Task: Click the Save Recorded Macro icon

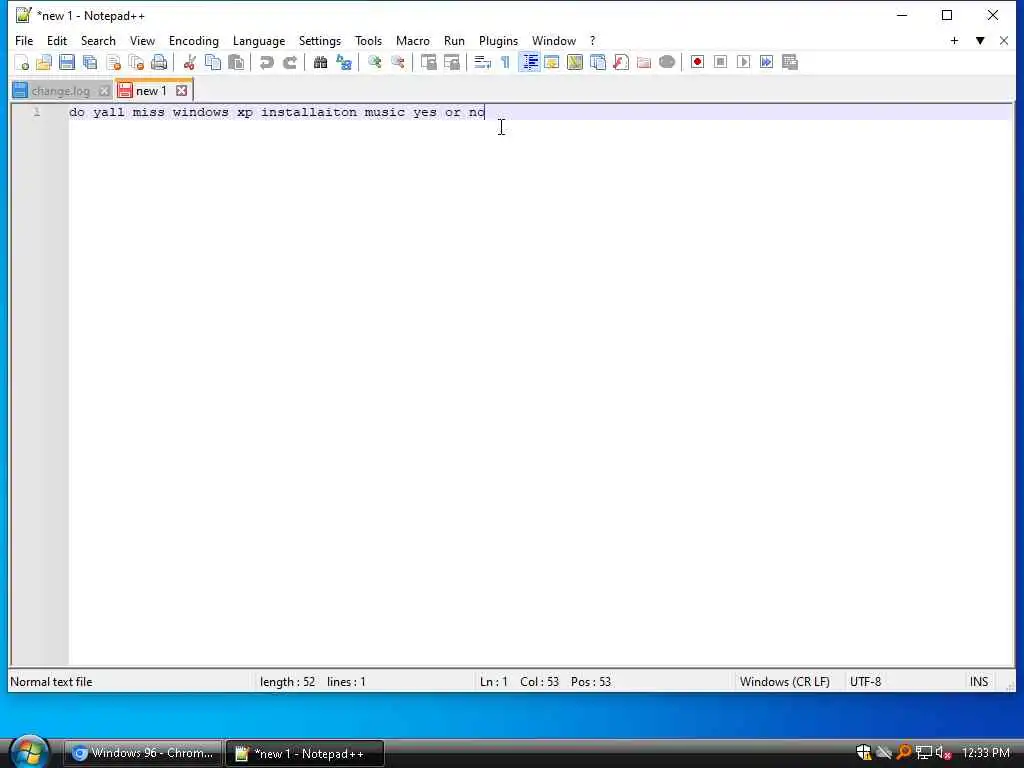Action: tap(790, 62)
